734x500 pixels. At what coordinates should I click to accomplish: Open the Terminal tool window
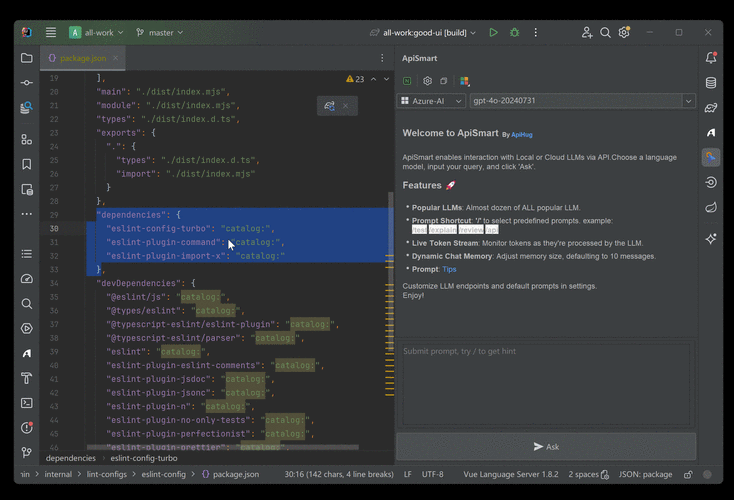point(27,403)
